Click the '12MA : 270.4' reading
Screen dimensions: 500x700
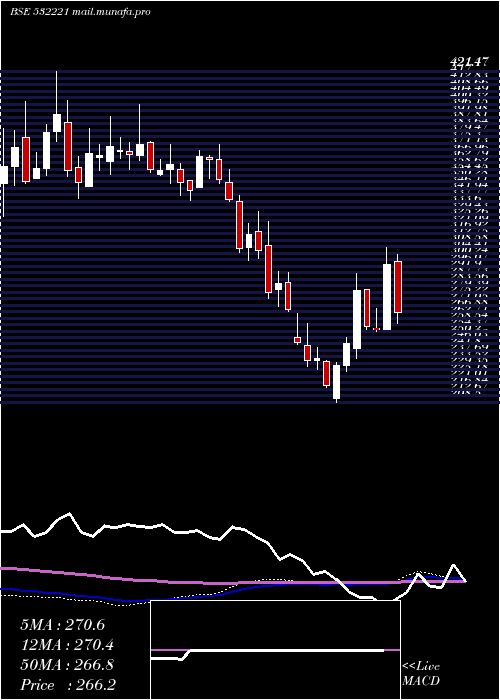point(67,645)
